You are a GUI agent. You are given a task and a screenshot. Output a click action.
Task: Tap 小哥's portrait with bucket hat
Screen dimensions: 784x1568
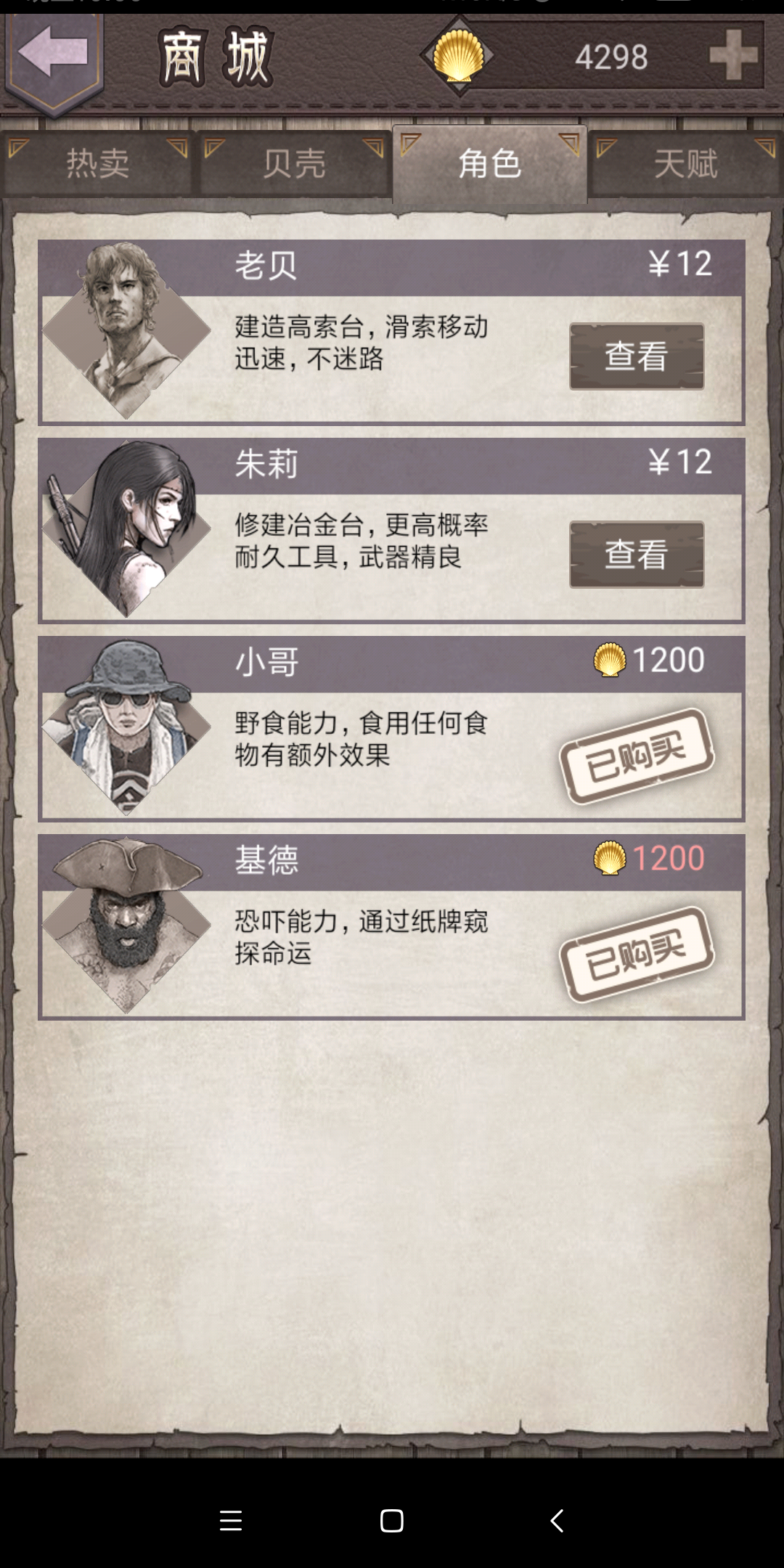pyautogui.click(x=126, y=727)
